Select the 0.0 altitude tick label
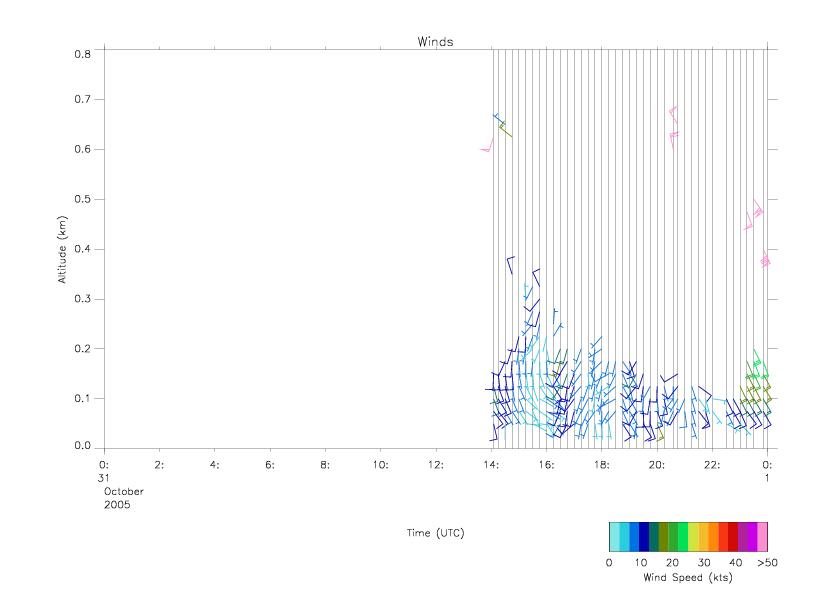 click(x=82, y=446)
